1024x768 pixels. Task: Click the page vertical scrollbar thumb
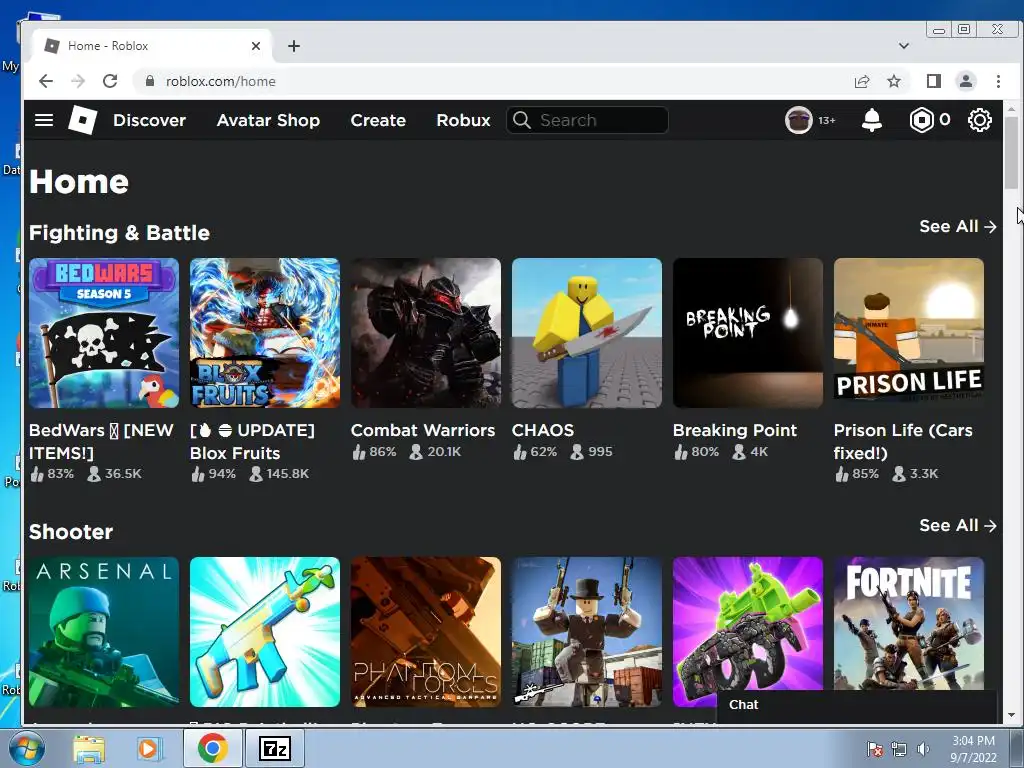click(x=1011, y=153)
